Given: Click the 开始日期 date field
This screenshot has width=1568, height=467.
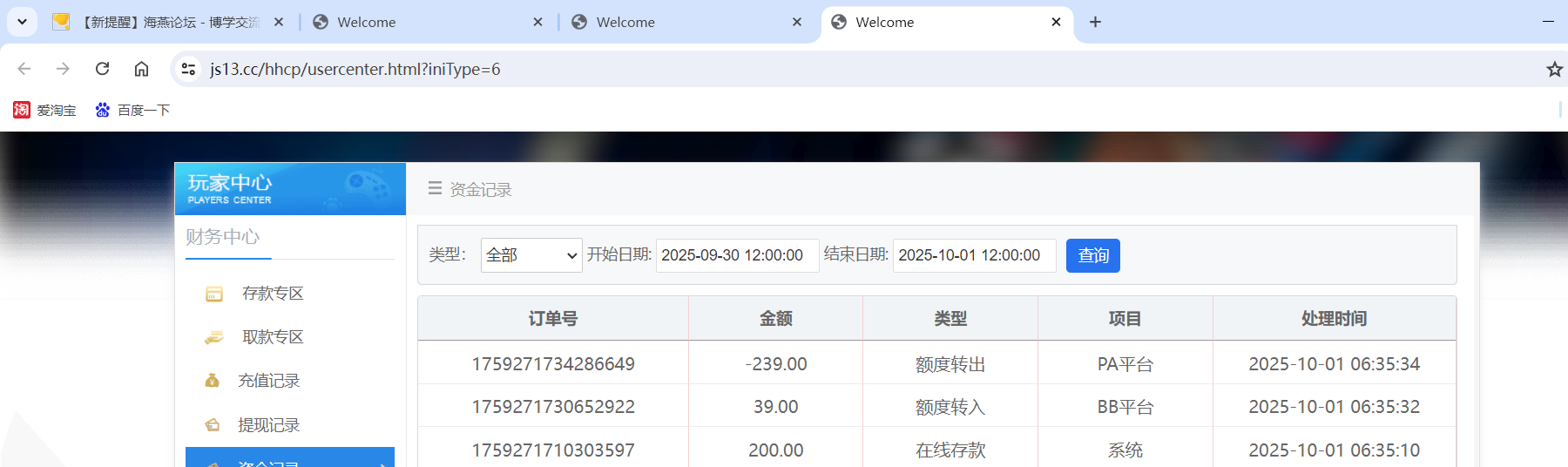Looking at the screenshot, I should tap(737, 255).
